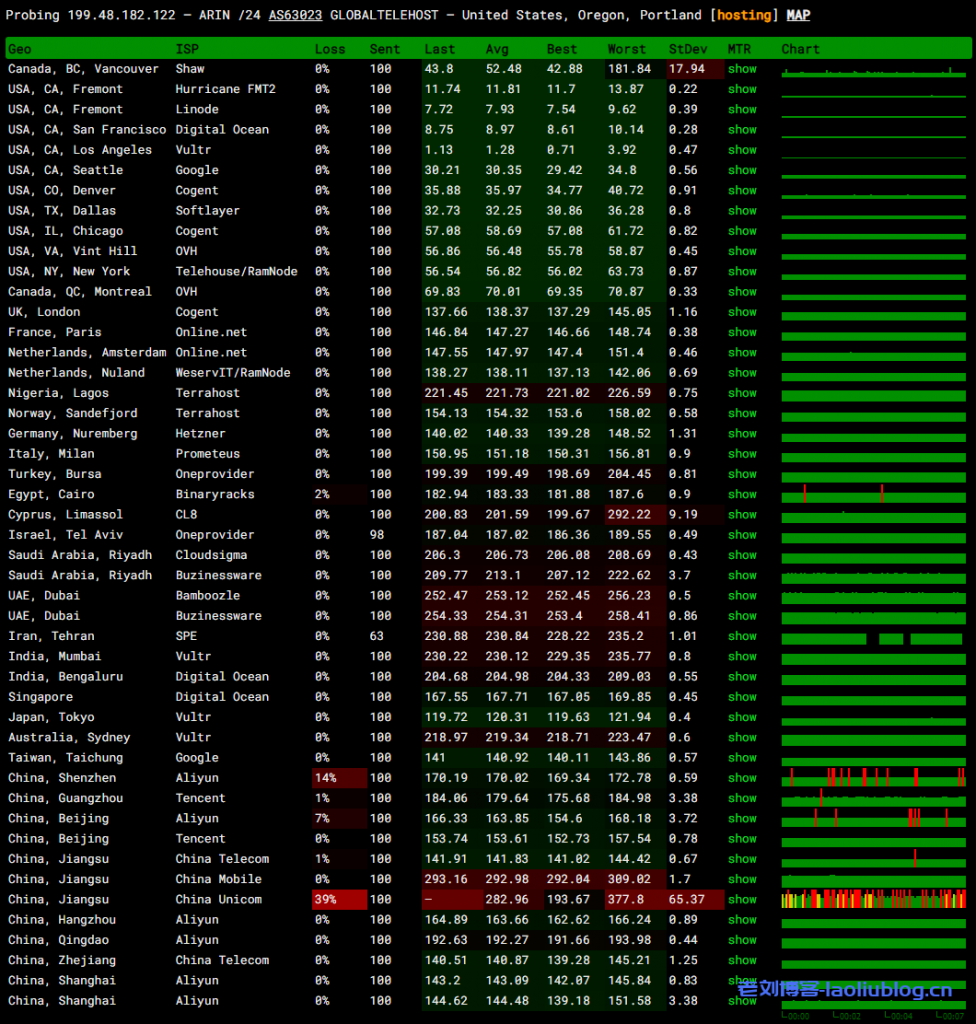Show MTR for Iran, Tehran SPE
The image size is (976, 1024).
pos(742,636)
